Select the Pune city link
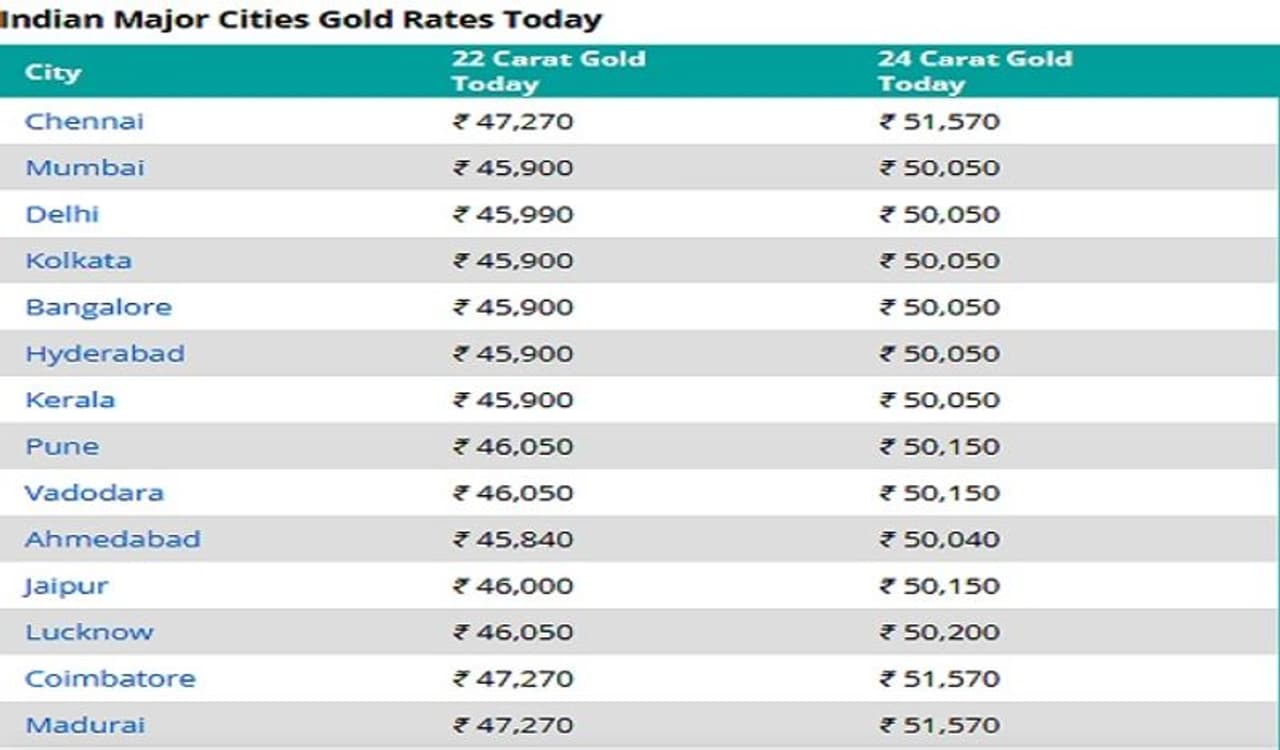The height and width of the screenshot is (750, 1280). pyautogui.click(x=62, y=446)
